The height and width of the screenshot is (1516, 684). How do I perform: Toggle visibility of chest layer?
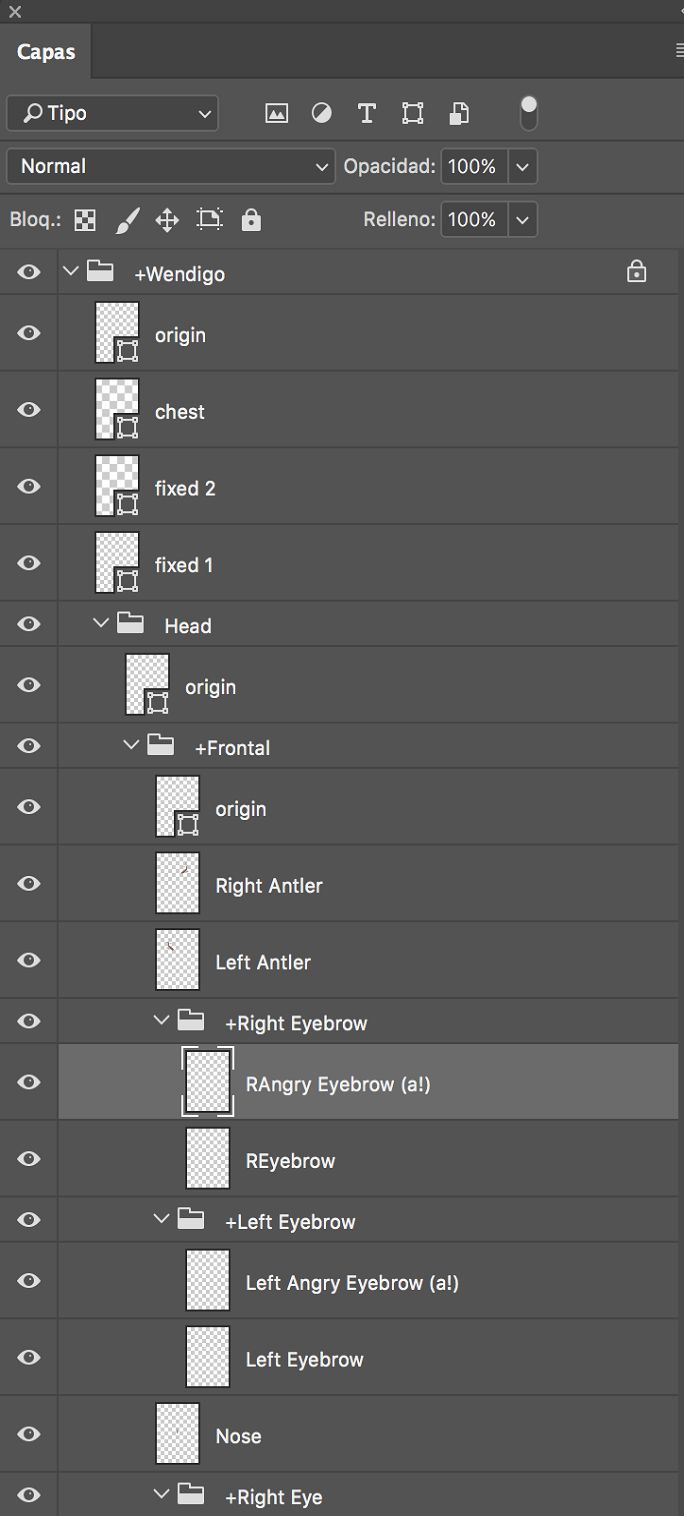click(x=29, y=410)
